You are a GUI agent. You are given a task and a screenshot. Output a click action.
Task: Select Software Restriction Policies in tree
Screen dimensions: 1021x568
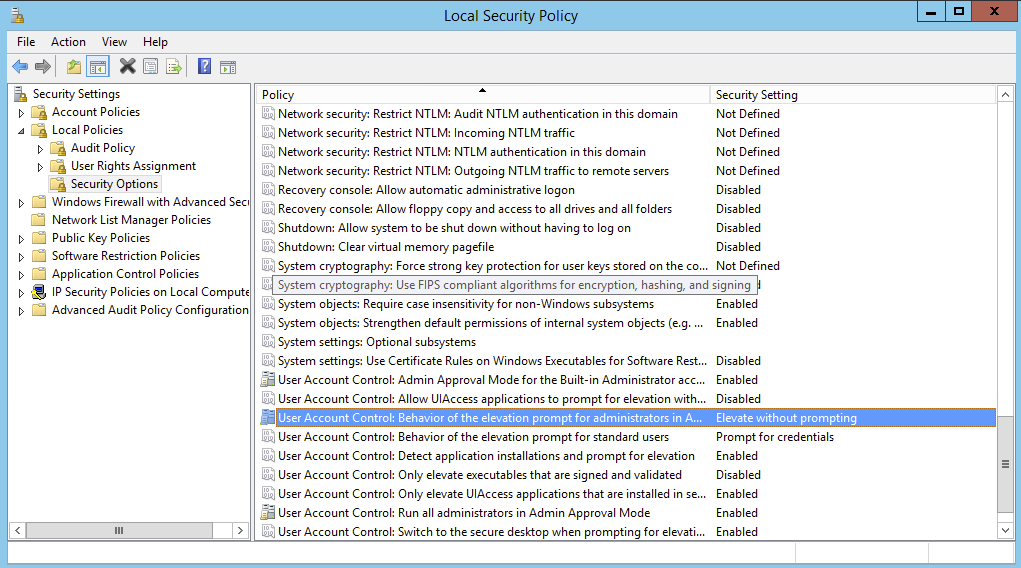point(125,256)
